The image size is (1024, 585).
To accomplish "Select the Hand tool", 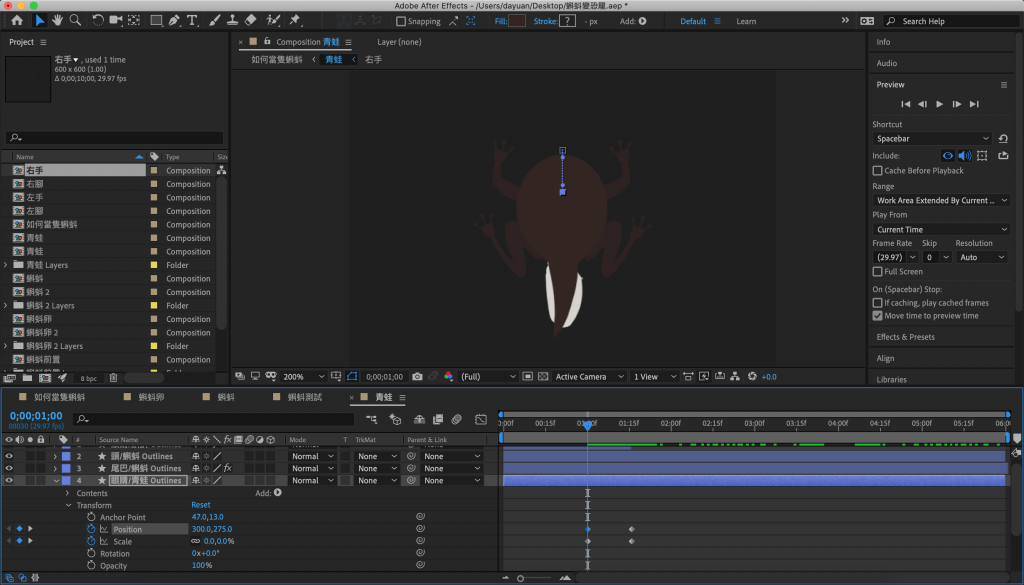I will click(x=58, y=20).
